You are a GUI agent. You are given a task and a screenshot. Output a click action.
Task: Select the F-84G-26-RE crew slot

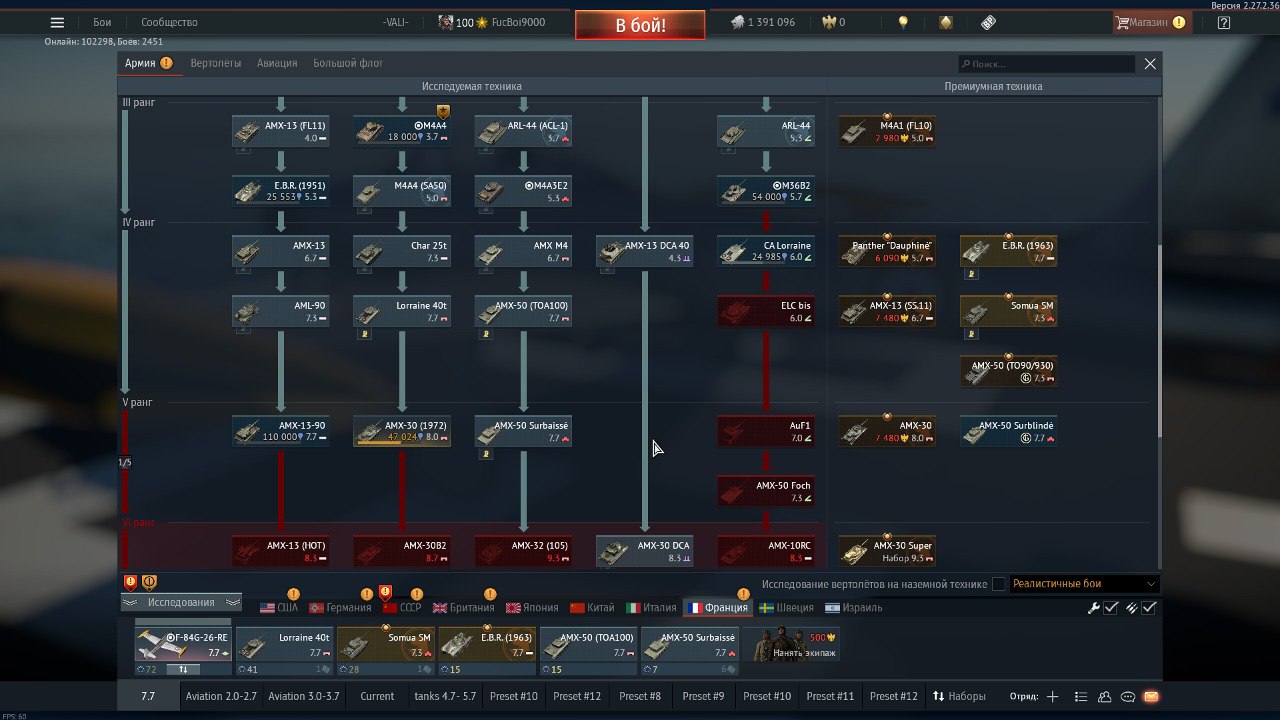click(183, 645)
